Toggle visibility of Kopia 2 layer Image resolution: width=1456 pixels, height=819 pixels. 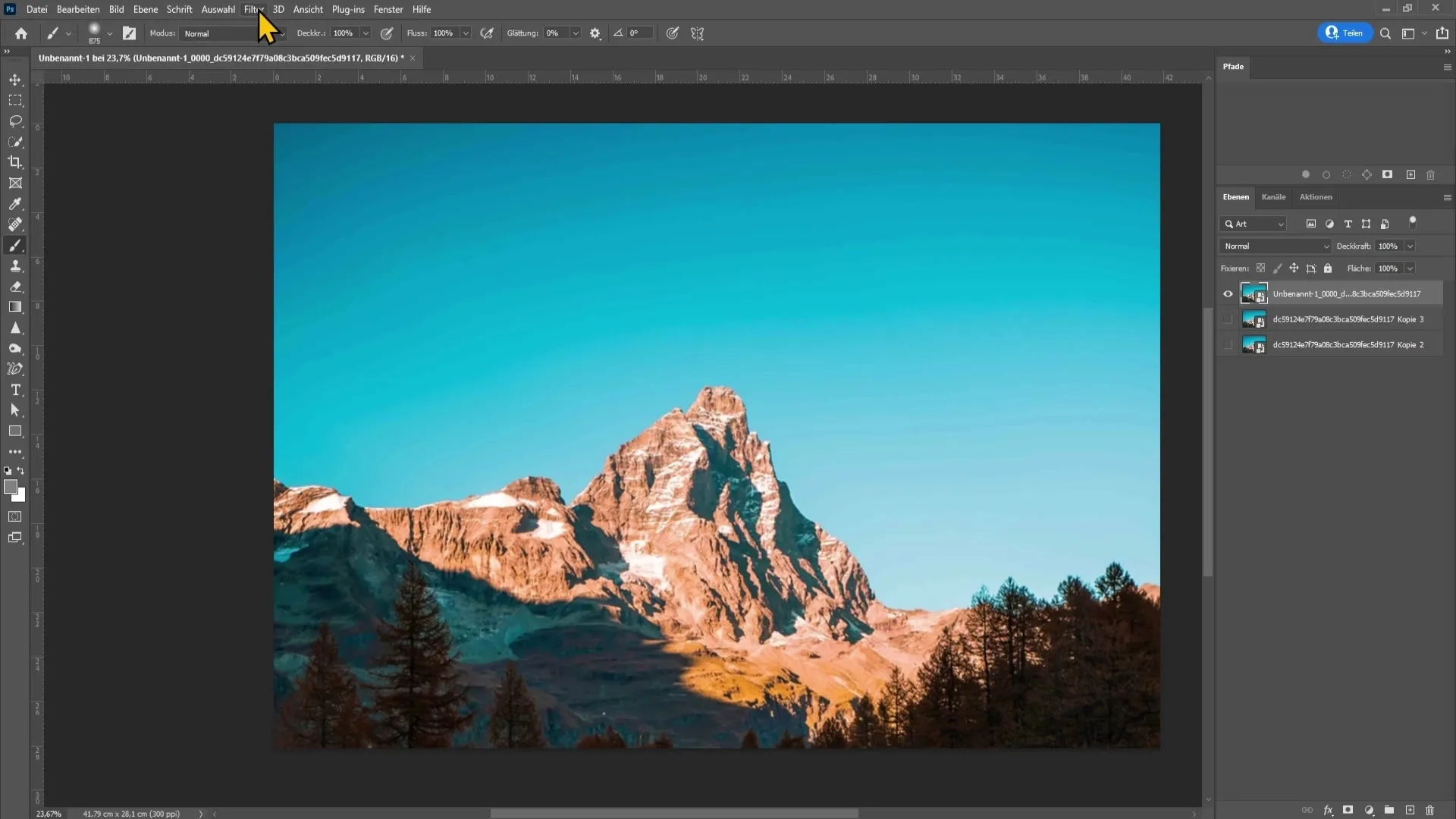[x=1228, y=344]
